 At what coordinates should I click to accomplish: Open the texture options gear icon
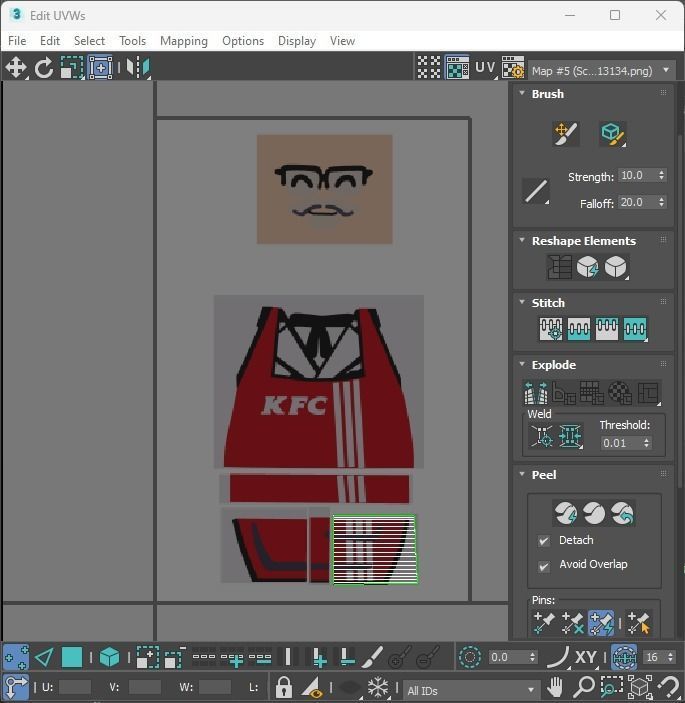(513, 67)
